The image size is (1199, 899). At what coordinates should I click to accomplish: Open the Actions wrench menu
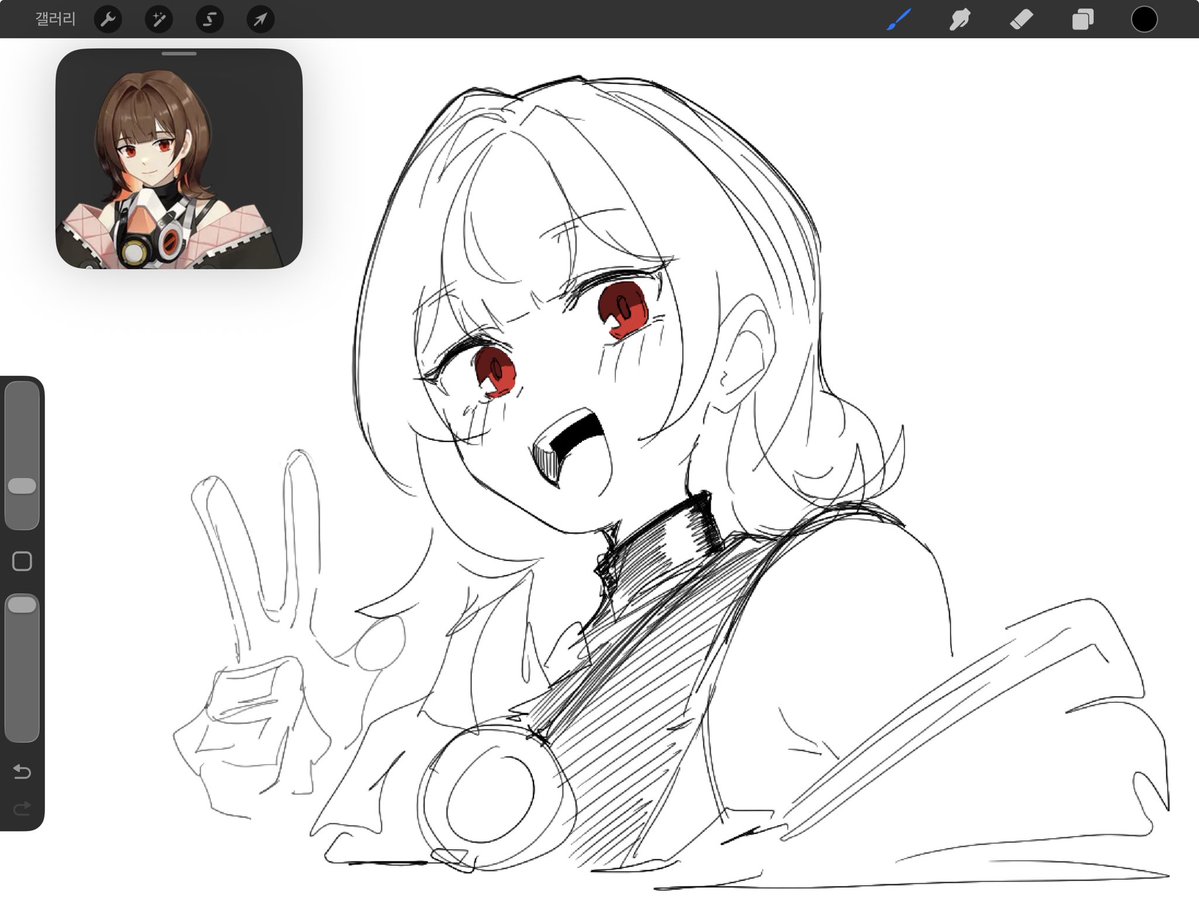pos(108,19)
